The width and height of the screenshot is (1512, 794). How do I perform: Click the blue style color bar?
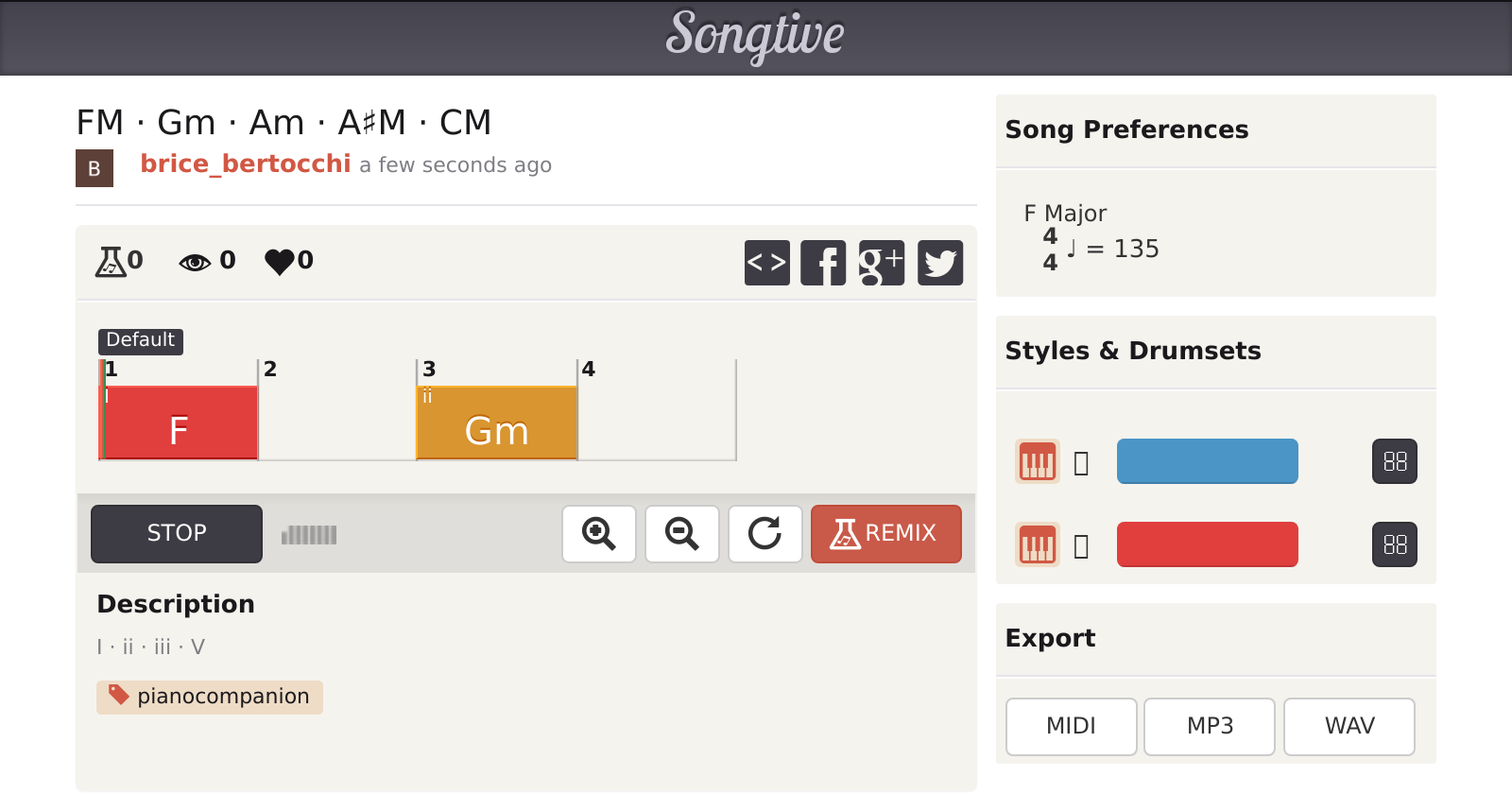pos(1207,461)
